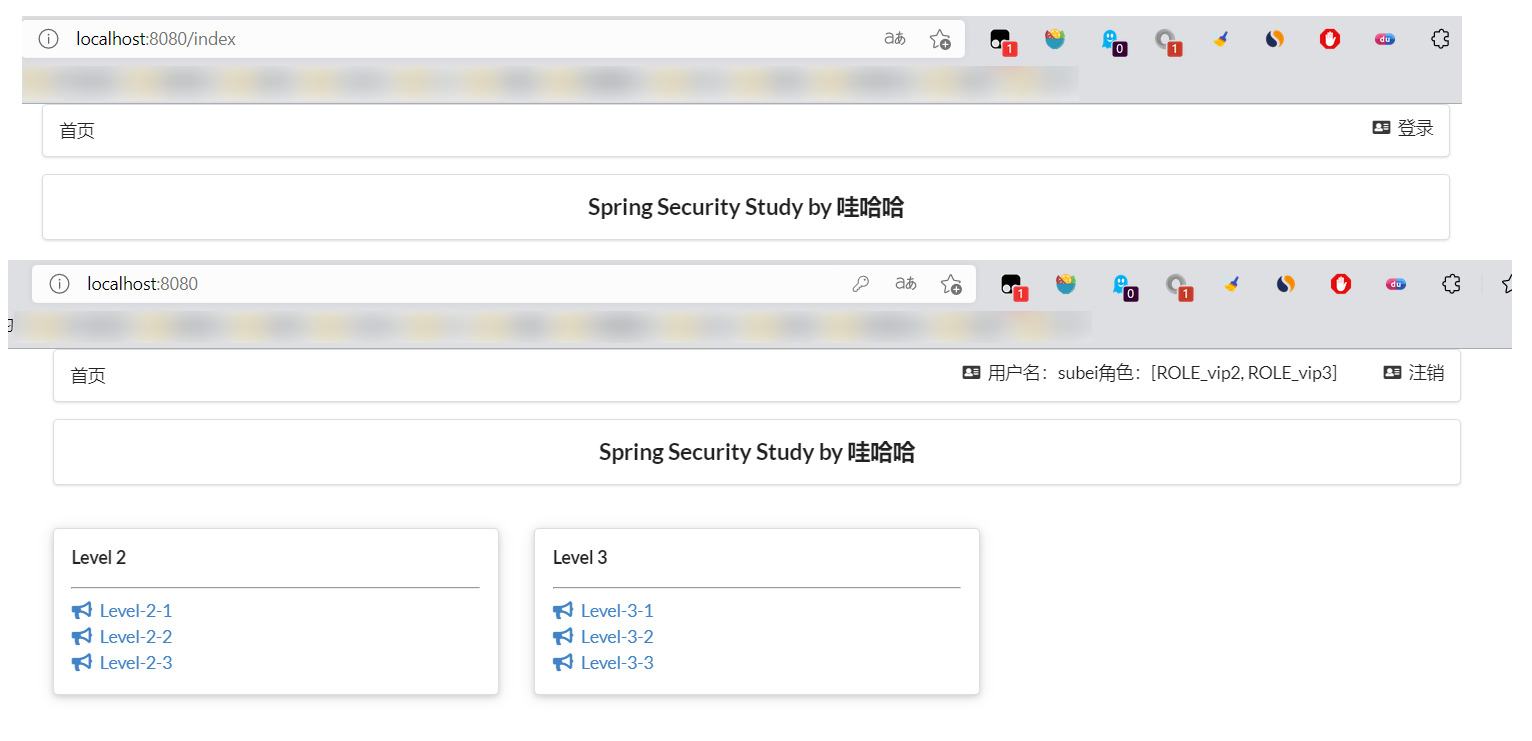1532x741 pixels.
Task: Click the megaphone icon beside Level-3-3
Action: [x=563, y=663]
